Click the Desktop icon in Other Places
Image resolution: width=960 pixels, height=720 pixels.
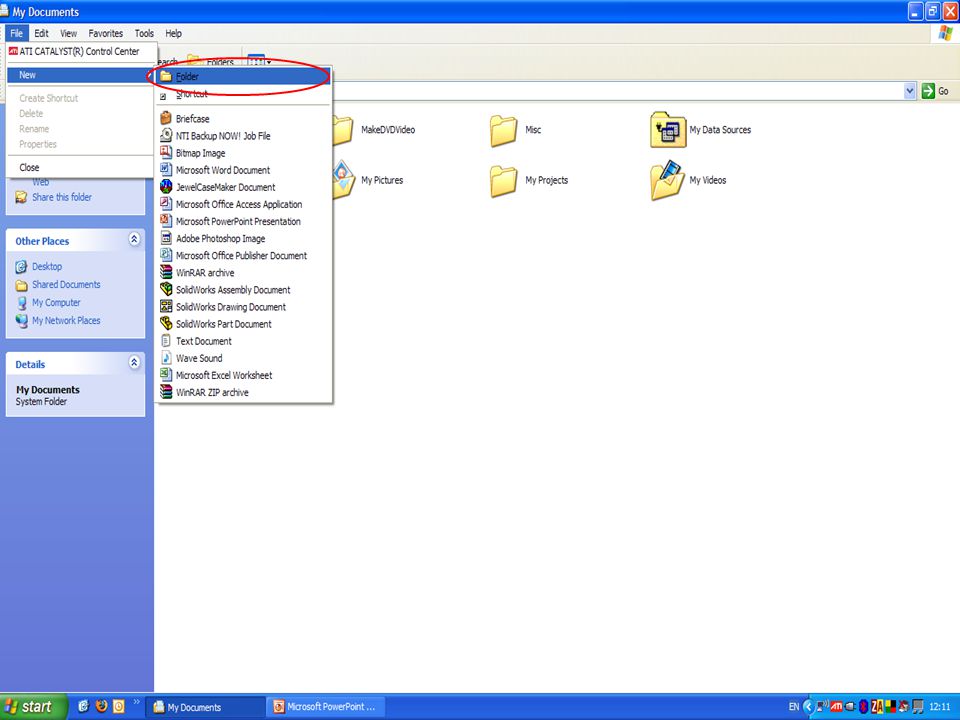point(21,266)
